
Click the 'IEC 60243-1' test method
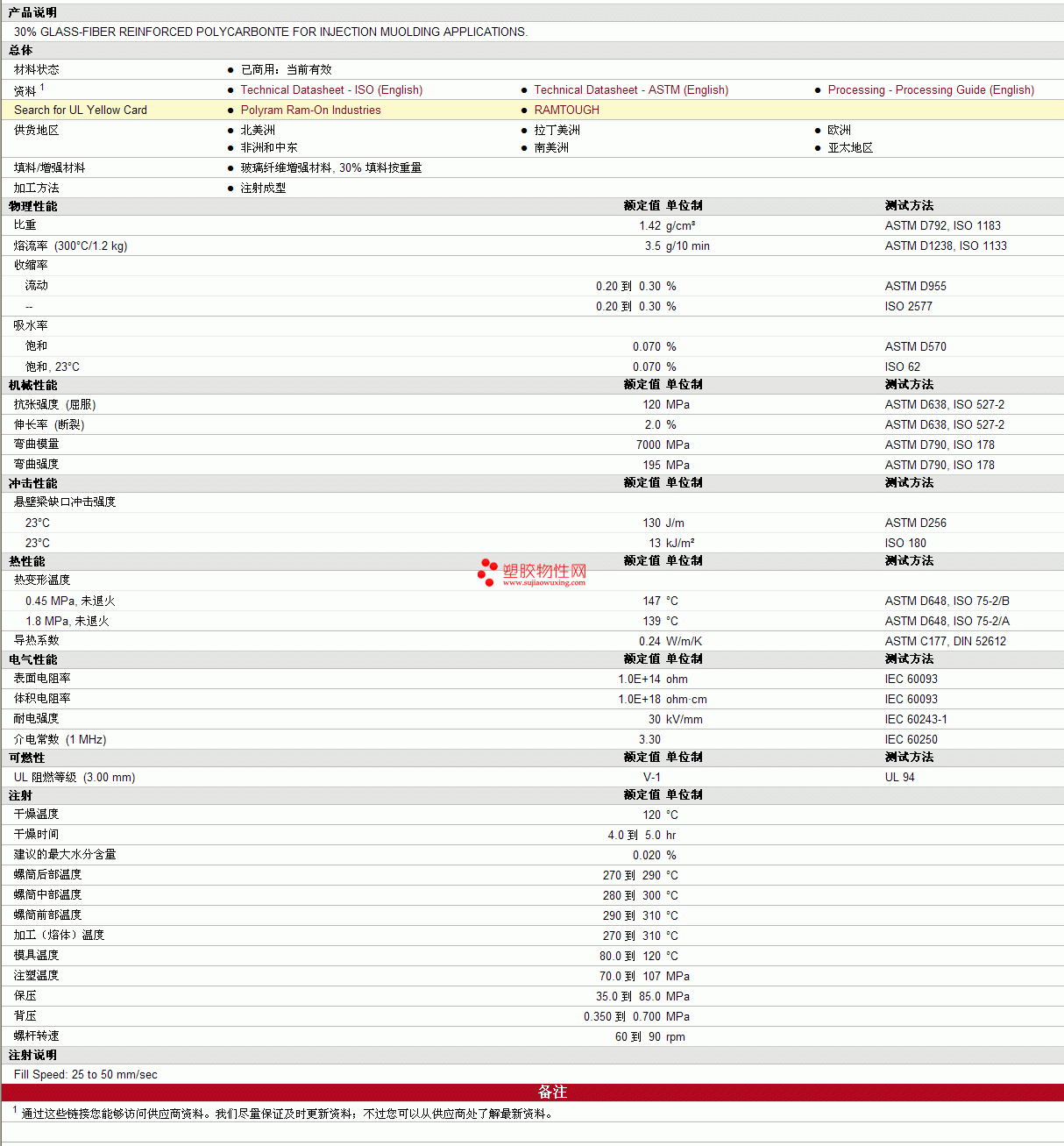point(916,720)
